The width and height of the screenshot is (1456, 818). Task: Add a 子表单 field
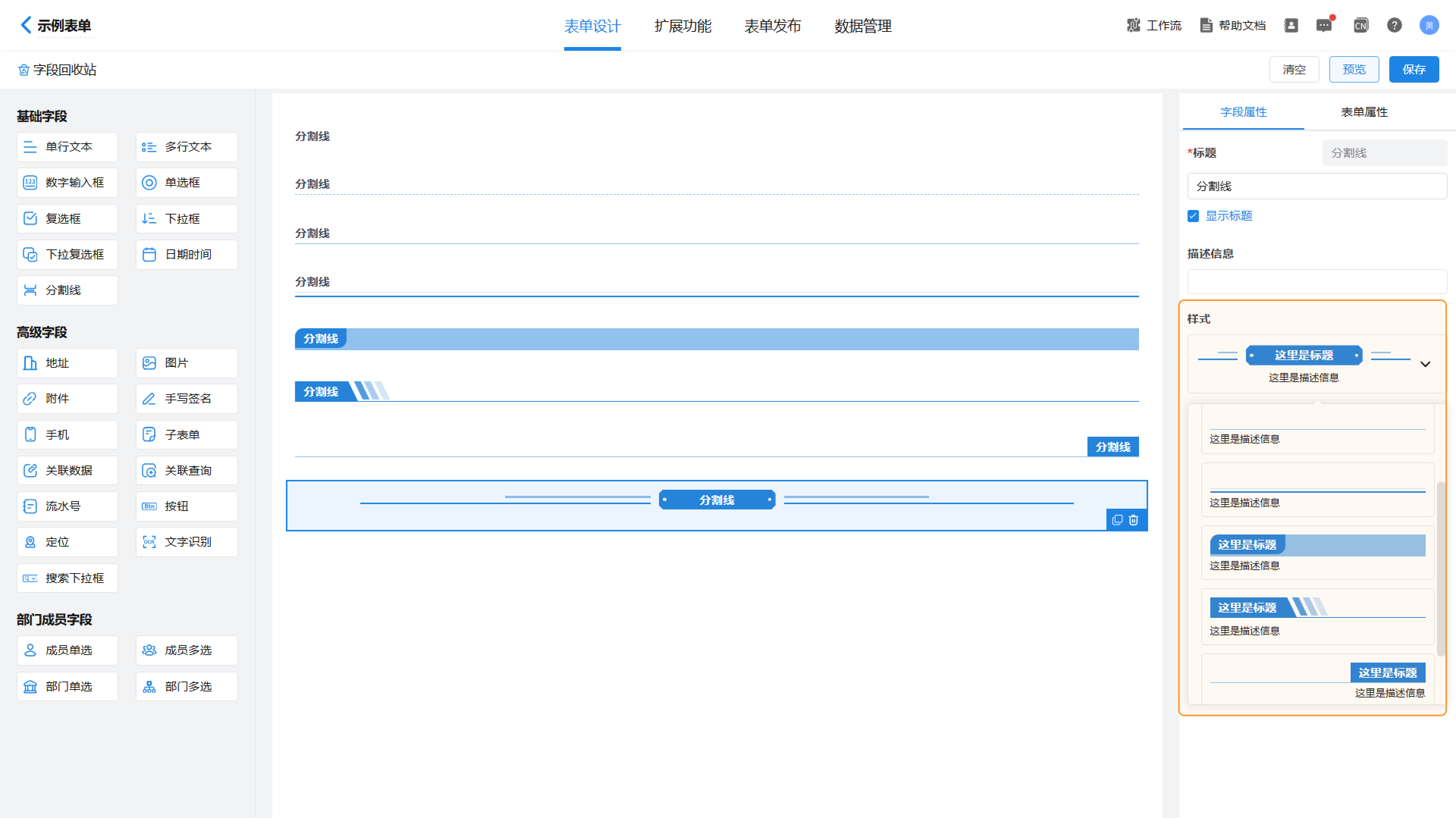(x=187, y=434)
